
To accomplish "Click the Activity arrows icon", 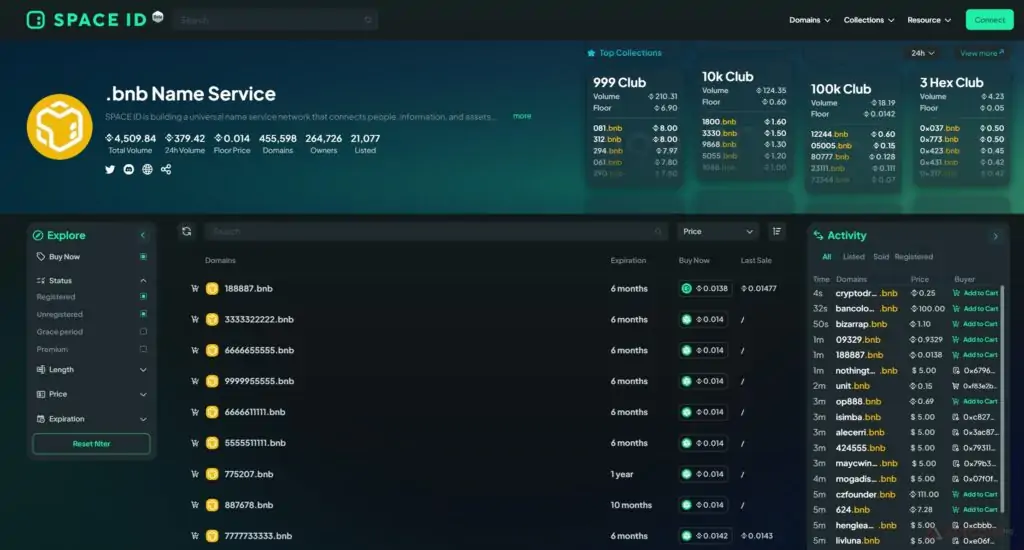I will 818,235.
